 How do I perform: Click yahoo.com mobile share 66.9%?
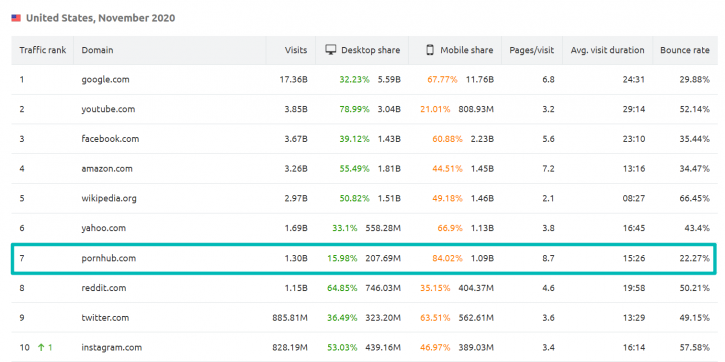point(450,228)
